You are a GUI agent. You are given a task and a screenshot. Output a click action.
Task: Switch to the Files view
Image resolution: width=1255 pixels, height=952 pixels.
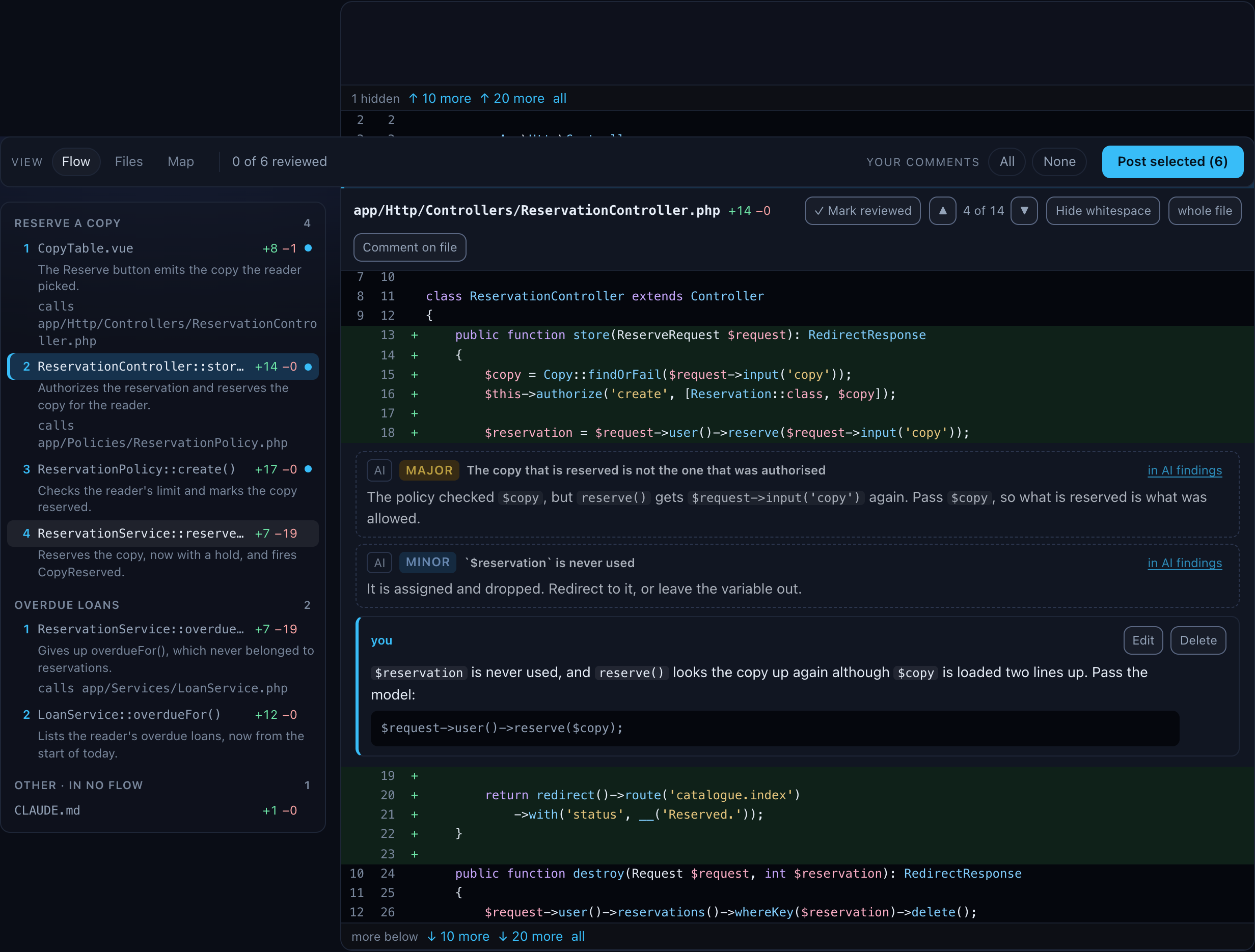click(x=129, y=161)
